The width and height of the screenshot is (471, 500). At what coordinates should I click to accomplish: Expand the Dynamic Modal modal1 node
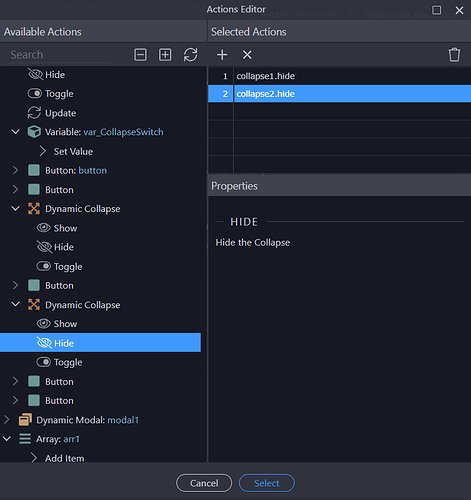tap(6, 420)
